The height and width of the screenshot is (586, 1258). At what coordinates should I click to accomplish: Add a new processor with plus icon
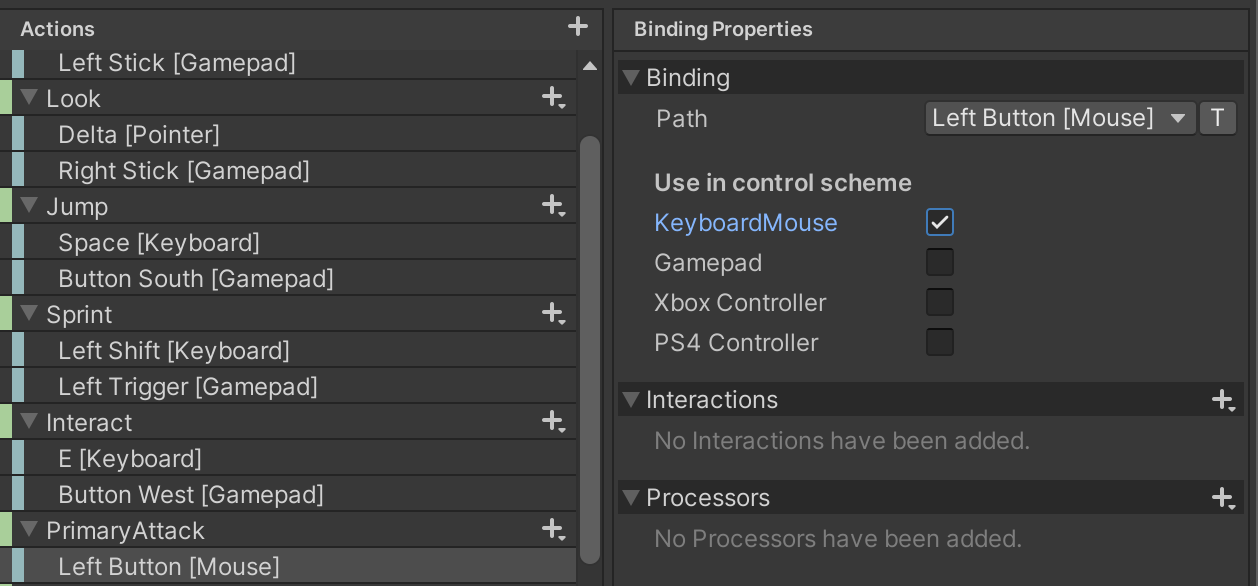pos(1223,498)
